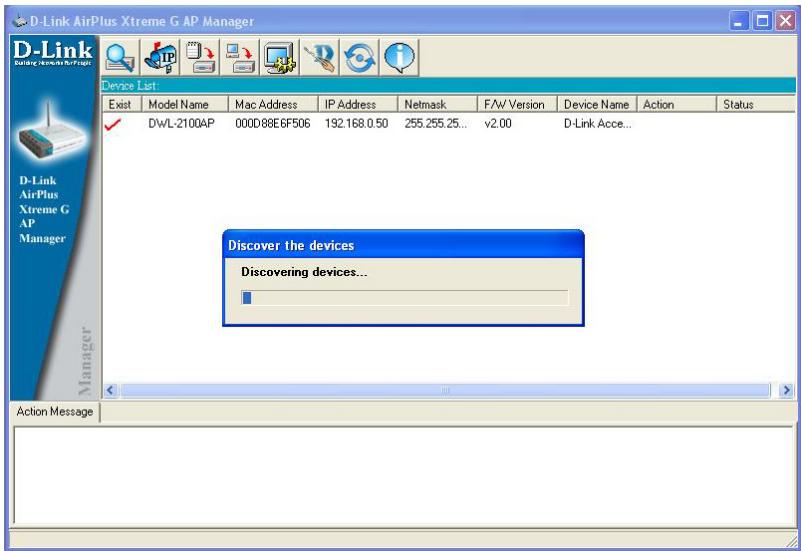Click the Device List header label
This screenshot has width=801, height=551.
[130, 86]
